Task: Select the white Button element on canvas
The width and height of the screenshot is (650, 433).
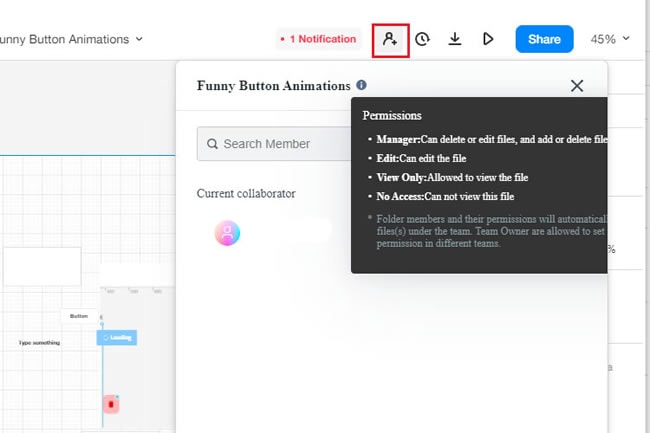Action: (x=79, y=316)
